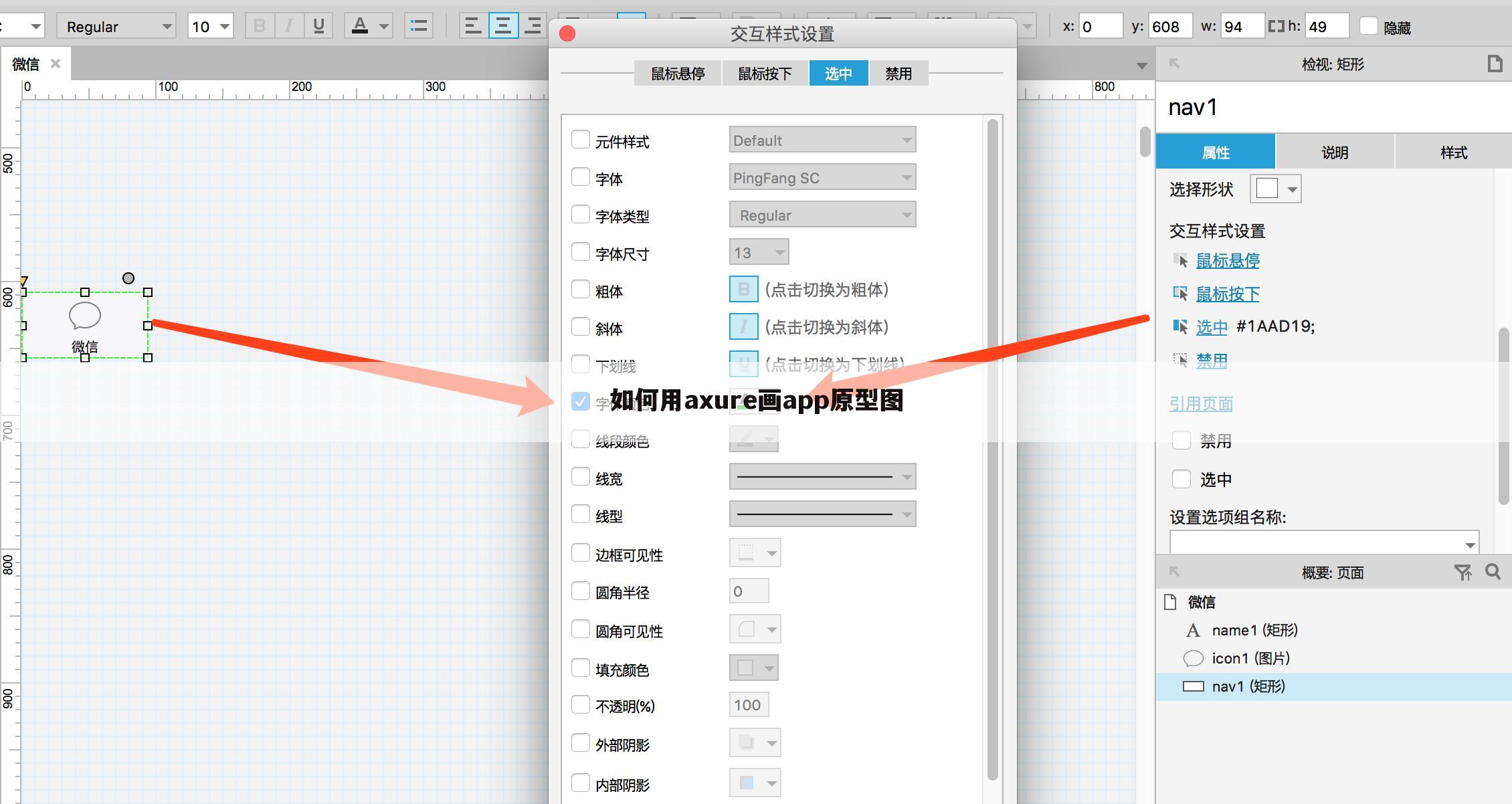
Task: Check the 线宽 checkbox
Action: tap(581, 477)
